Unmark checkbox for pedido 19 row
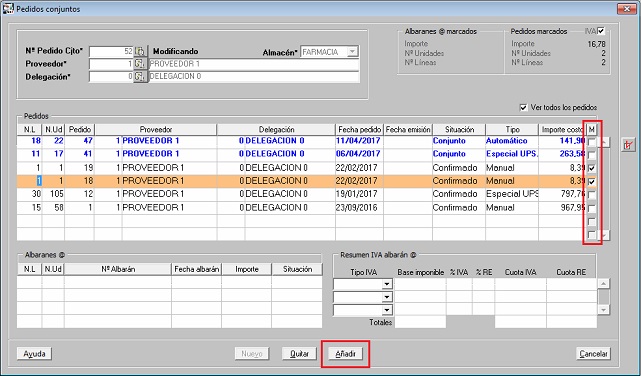Screen dimensions: 641x376 tap(592, 168)
